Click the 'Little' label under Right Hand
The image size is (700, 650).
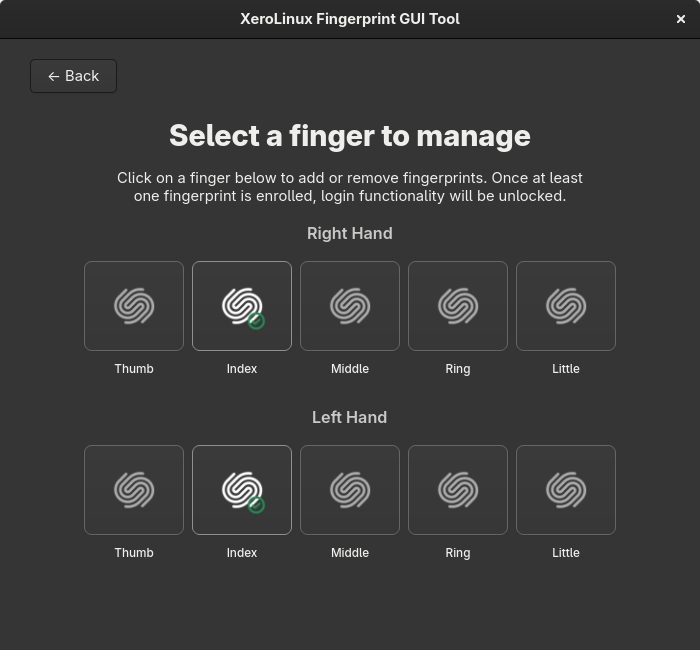tap(566, 369)
